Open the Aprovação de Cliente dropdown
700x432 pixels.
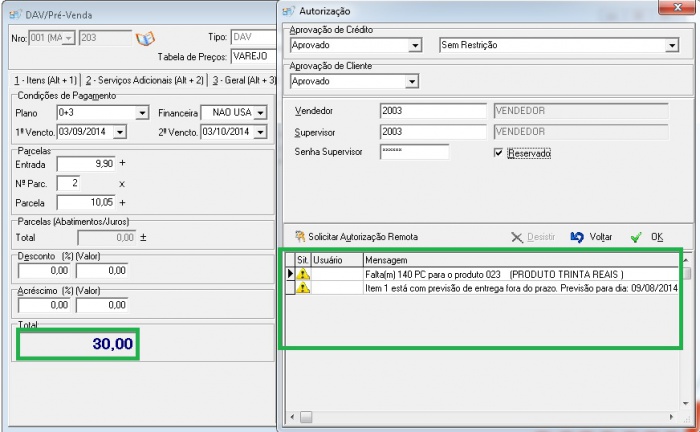[413, 81]
